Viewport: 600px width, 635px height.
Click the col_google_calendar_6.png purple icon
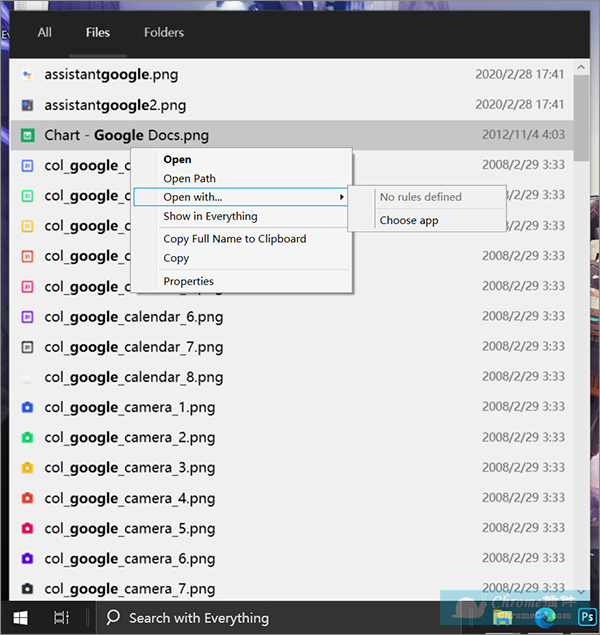[x=28, y=317]
